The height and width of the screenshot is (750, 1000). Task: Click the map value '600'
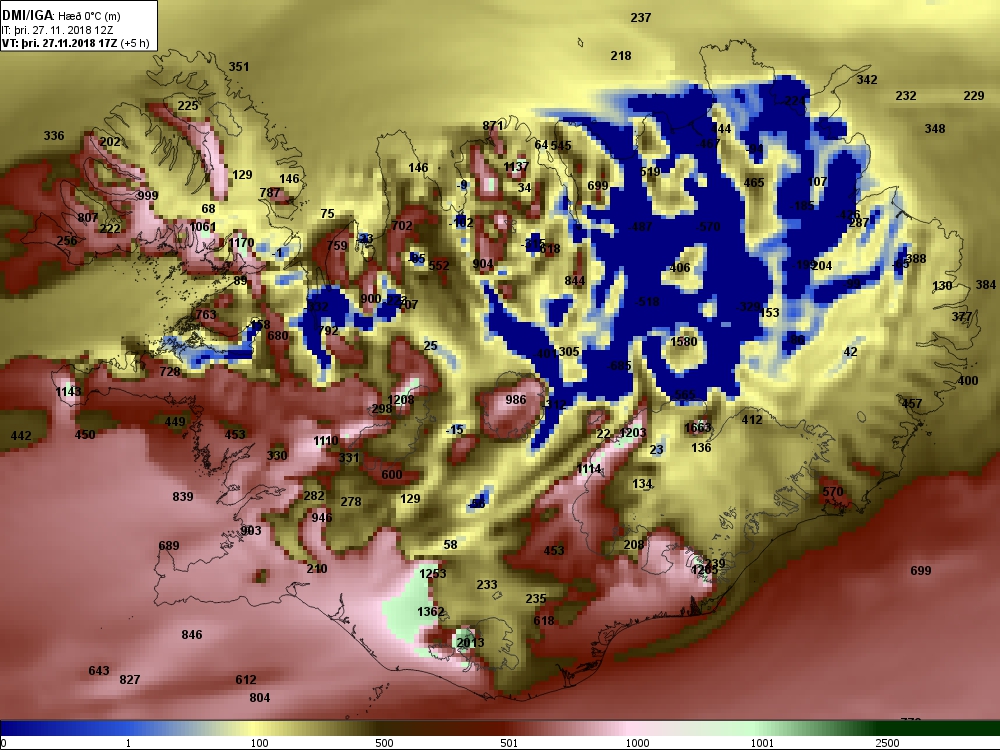pos(392,474)
